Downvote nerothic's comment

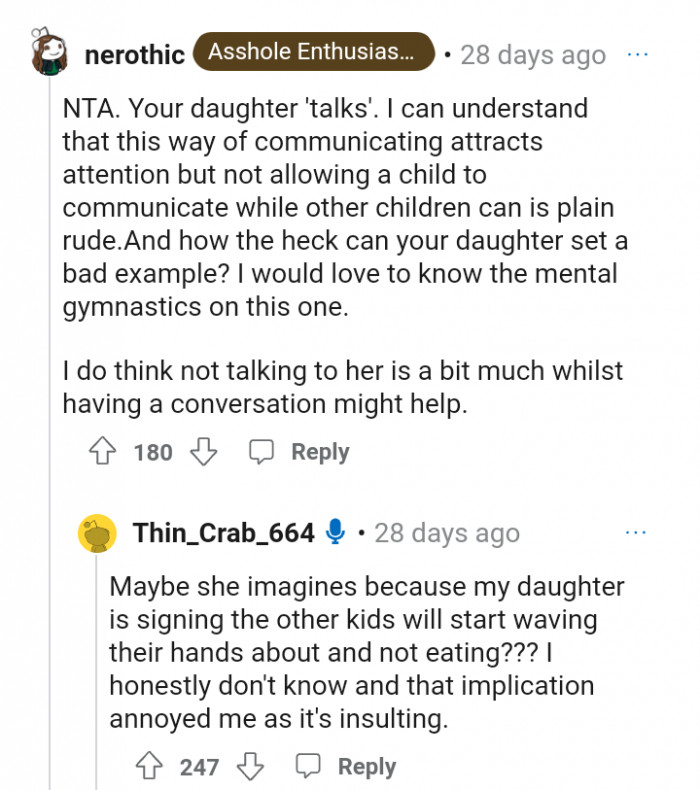[x=203, y=452]
